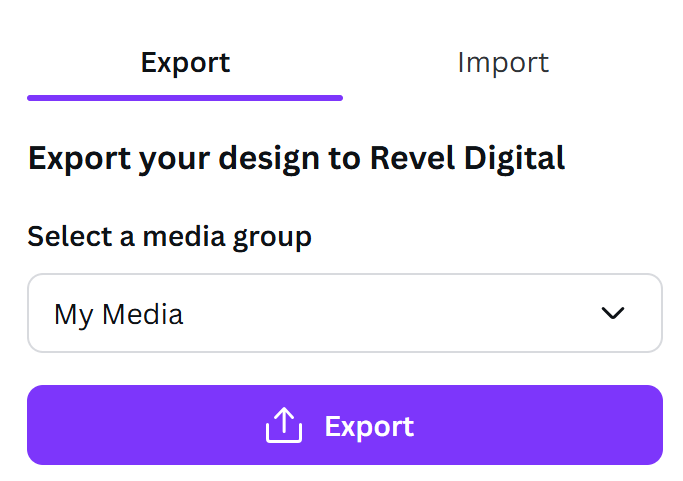The image size is (683, 481).
Task: Click the purple underline beneath Export tab
Action: click(x=185, y=98)
